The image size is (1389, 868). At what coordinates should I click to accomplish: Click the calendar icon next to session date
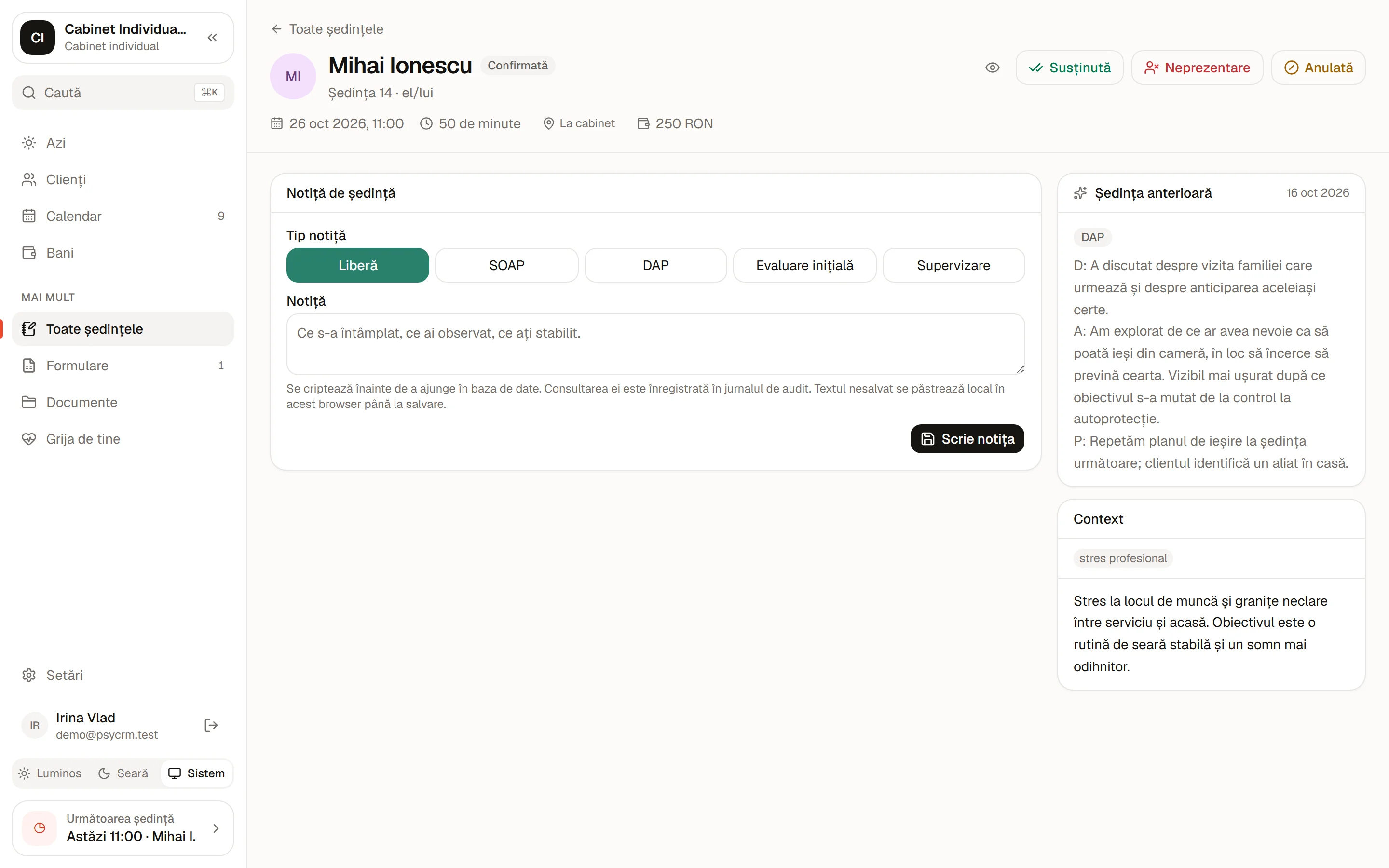pos(277,123)
